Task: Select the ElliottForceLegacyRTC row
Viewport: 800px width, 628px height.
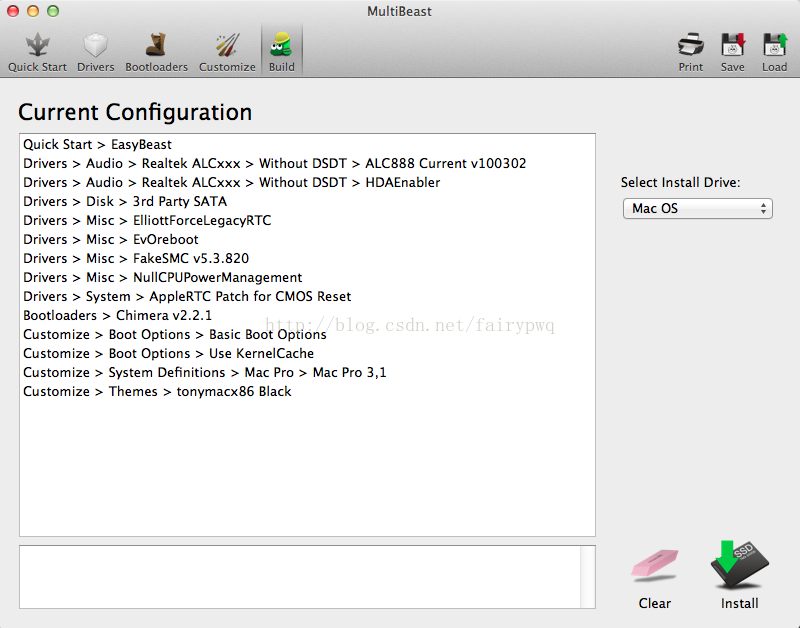Action: [307, 220]
